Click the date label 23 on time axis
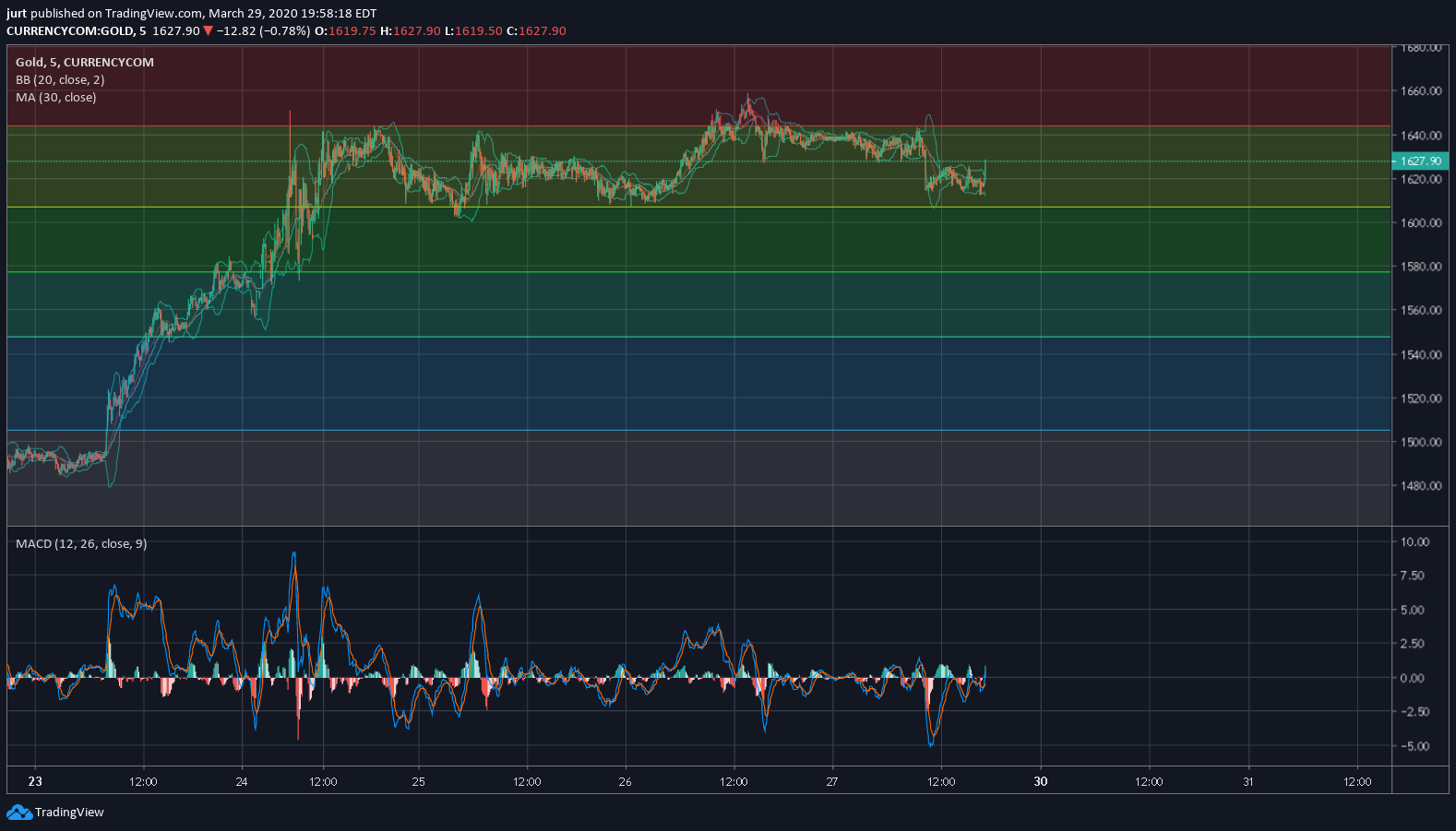This screenshot has width=1456, height=831. click(x=35, y=781)
